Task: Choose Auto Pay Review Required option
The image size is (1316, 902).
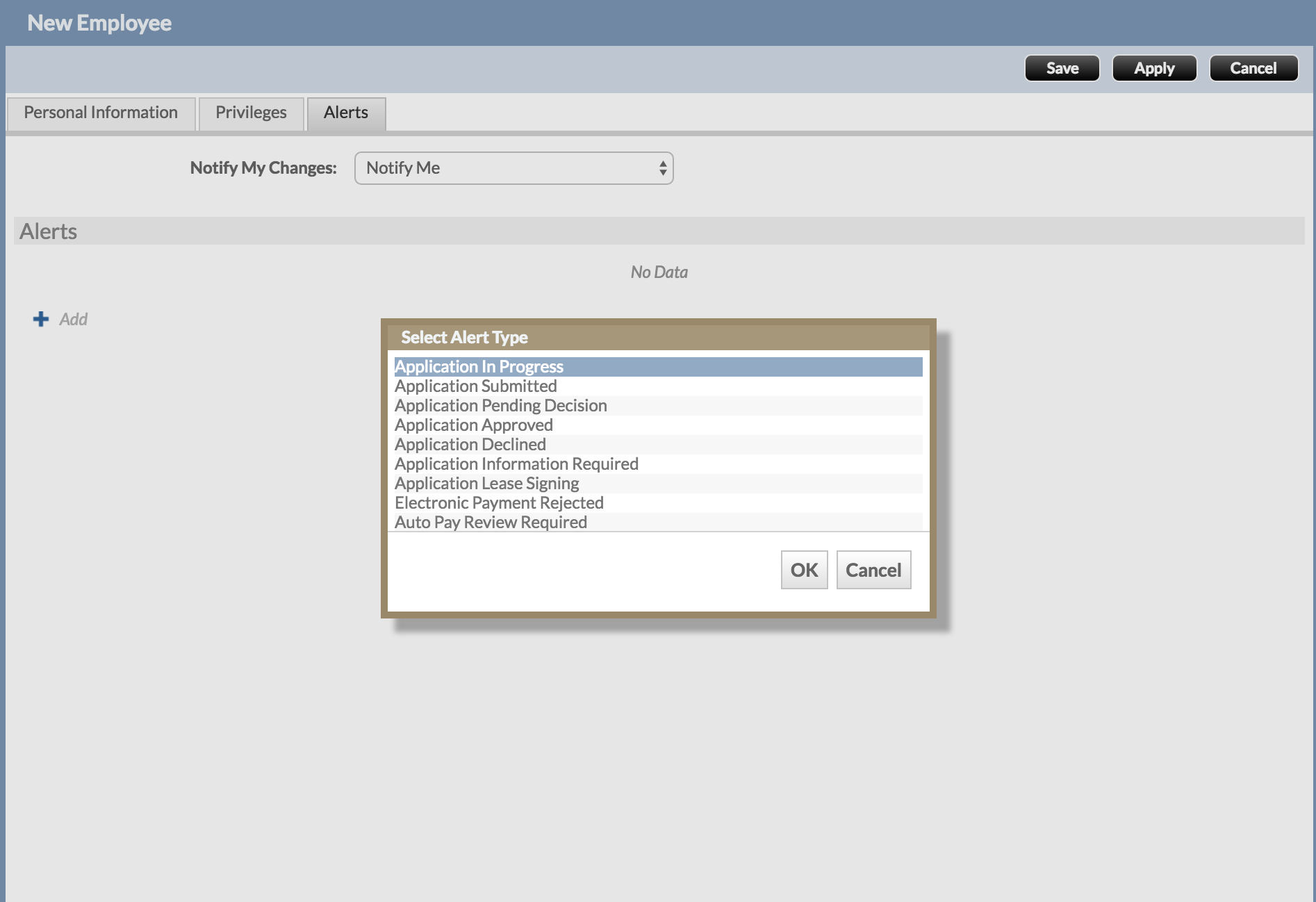Action: pos(491,523)
